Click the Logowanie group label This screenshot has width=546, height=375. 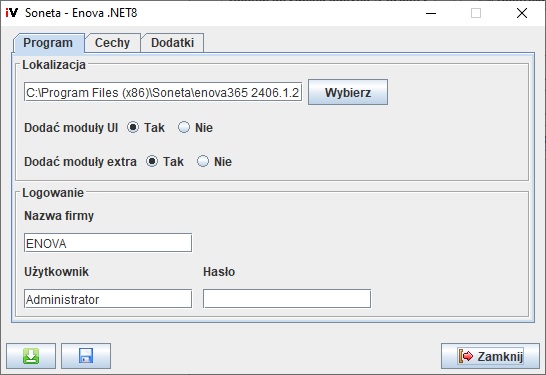coord(53,193)
